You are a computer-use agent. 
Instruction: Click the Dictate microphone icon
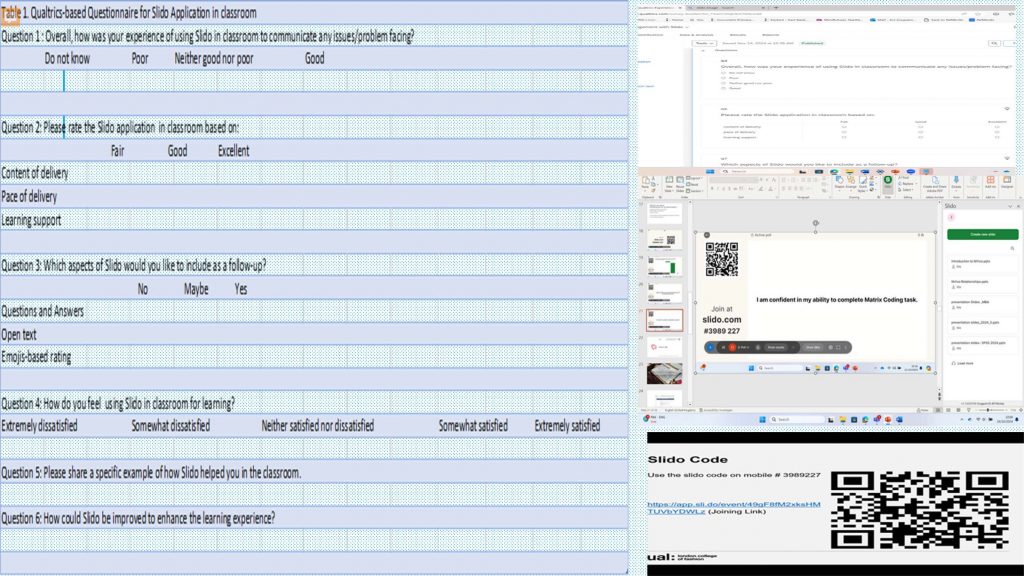956,182
